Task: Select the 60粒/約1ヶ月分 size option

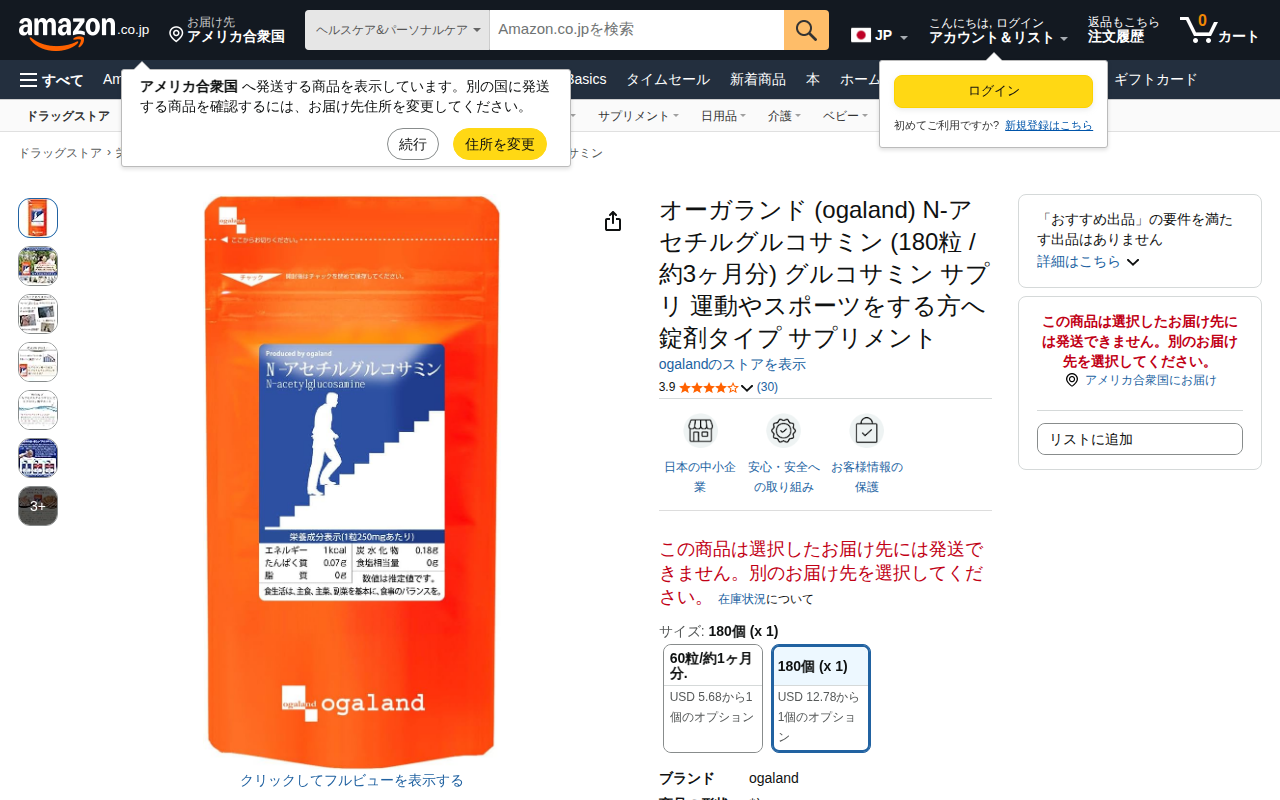Action: click(713, 698)
